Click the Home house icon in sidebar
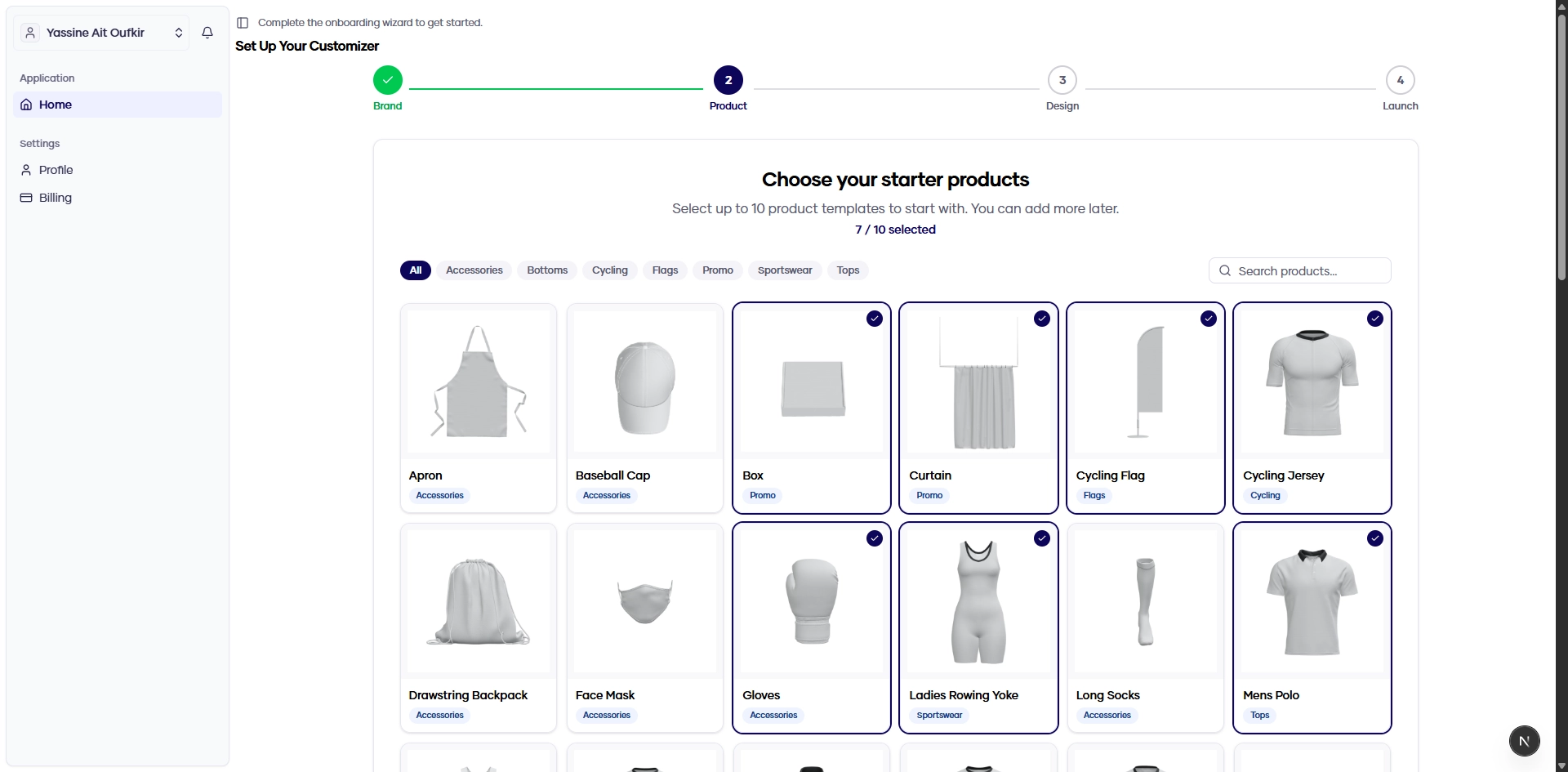Screen dimensions: 1568x772 click(x=26, y=105)
